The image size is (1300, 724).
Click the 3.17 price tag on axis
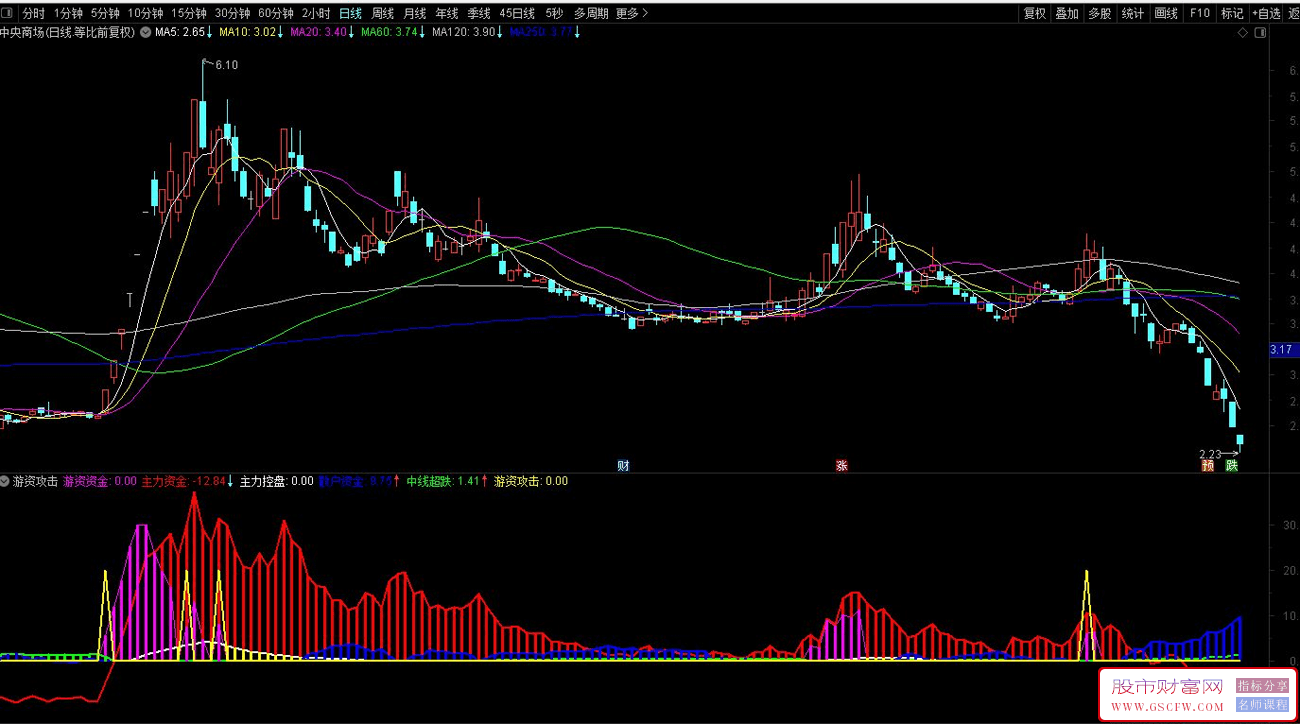pyautogui.click(x=1282, y=350)
